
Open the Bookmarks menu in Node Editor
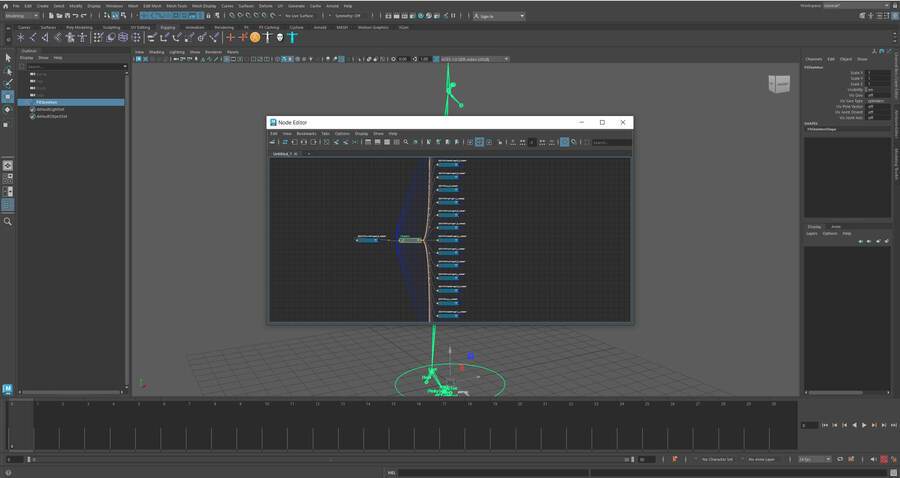[x=306, y=133]
